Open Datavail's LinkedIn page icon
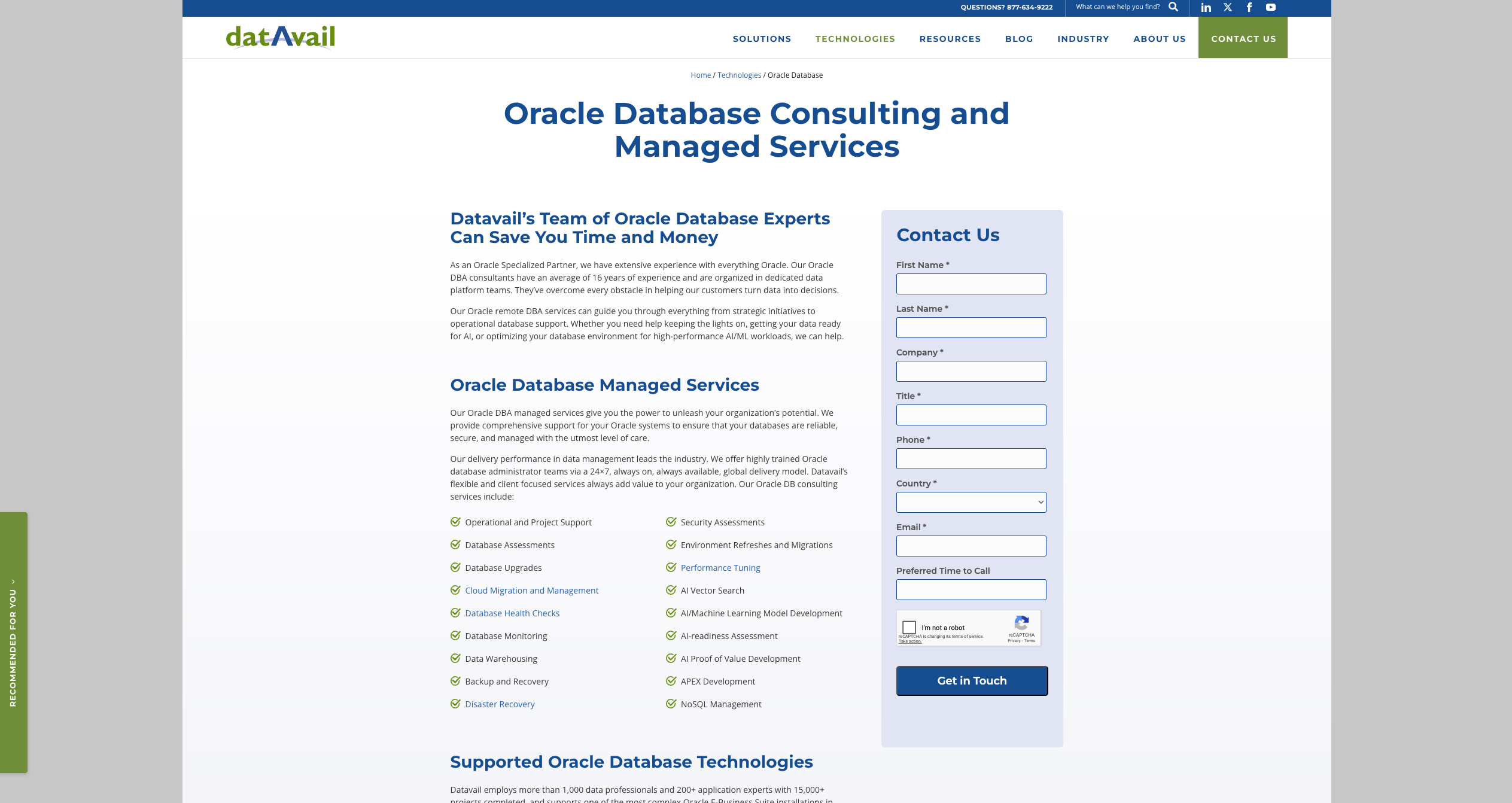This screenshot has height=803, width=1512. (1206, 8)
